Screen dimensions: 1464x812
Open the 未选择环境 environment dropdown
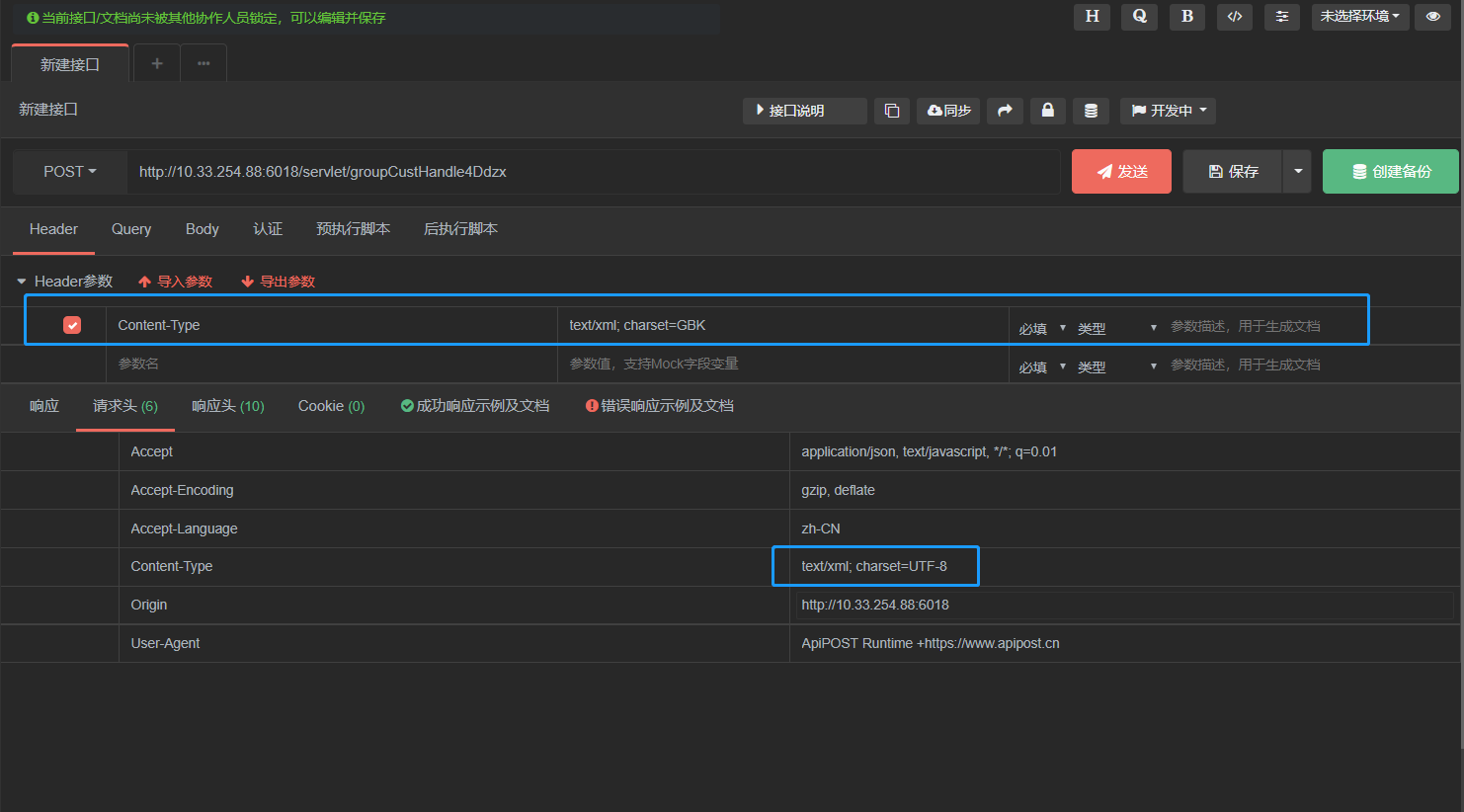[1360, 17]
